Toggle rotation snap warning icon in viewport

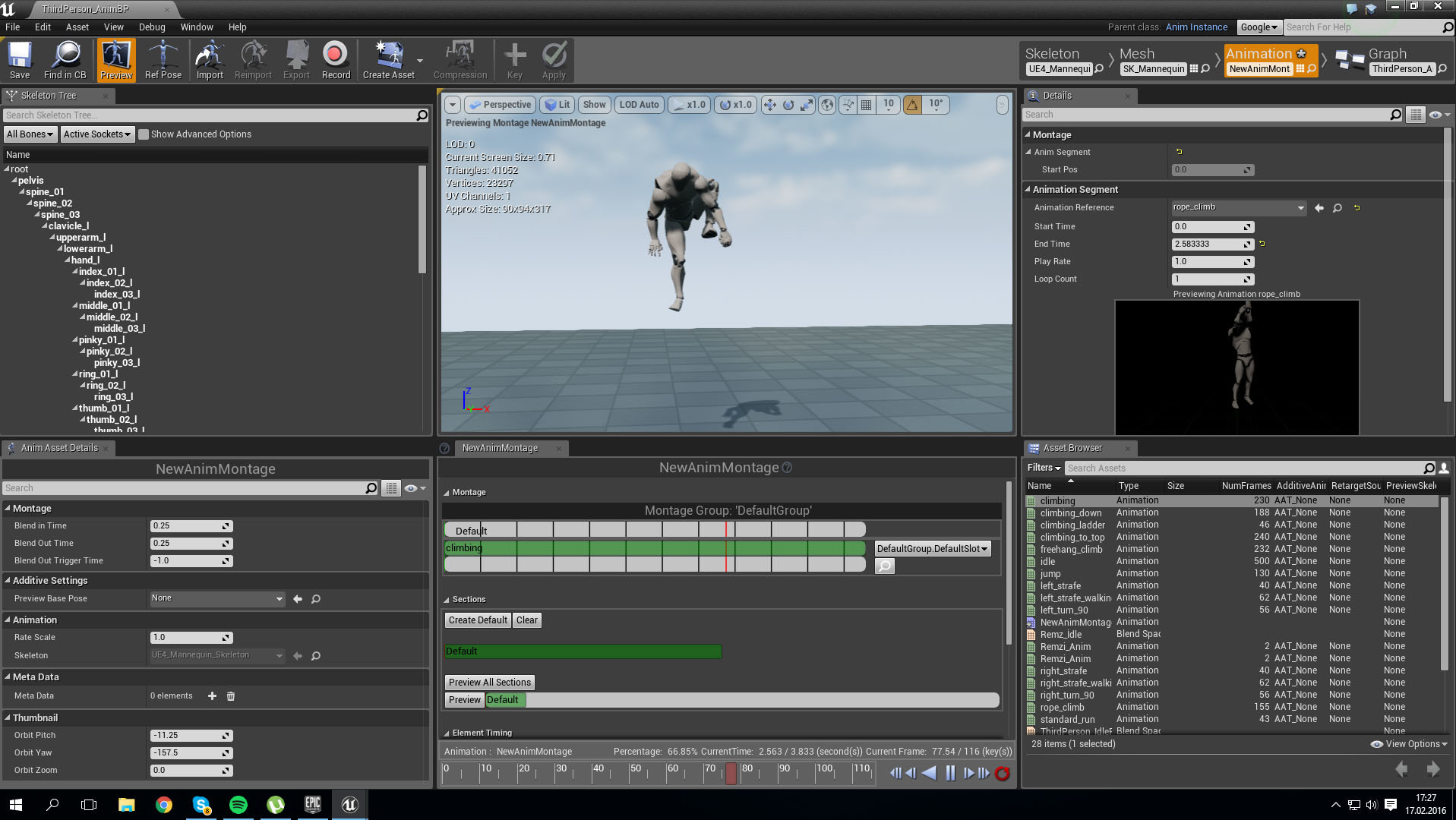912,105
